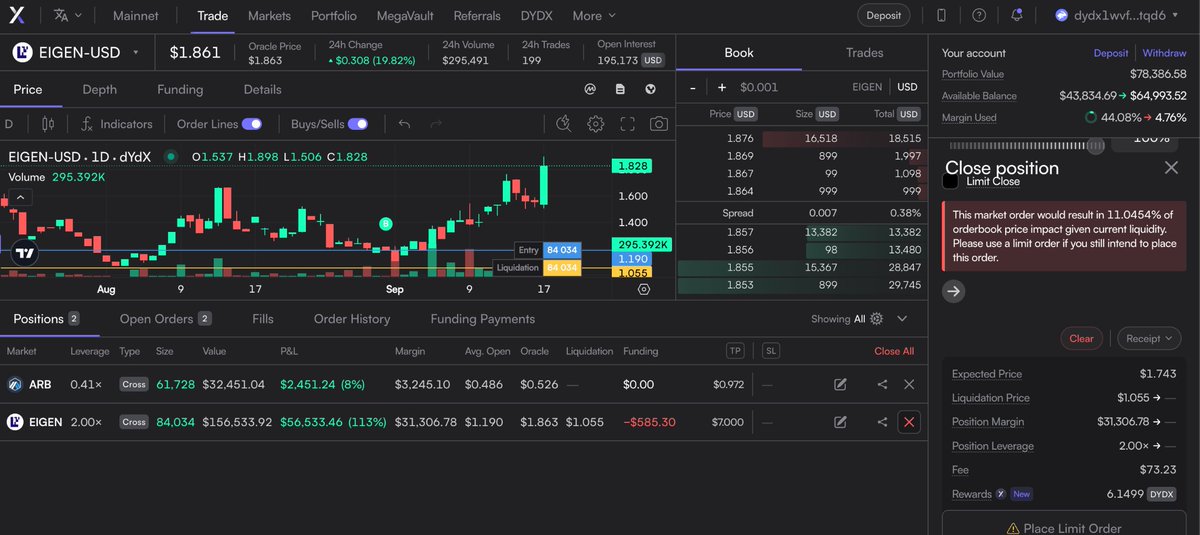The image size is (1200, 535).
Task: Open the chart time axis settings icon
Action: point(643,289)
